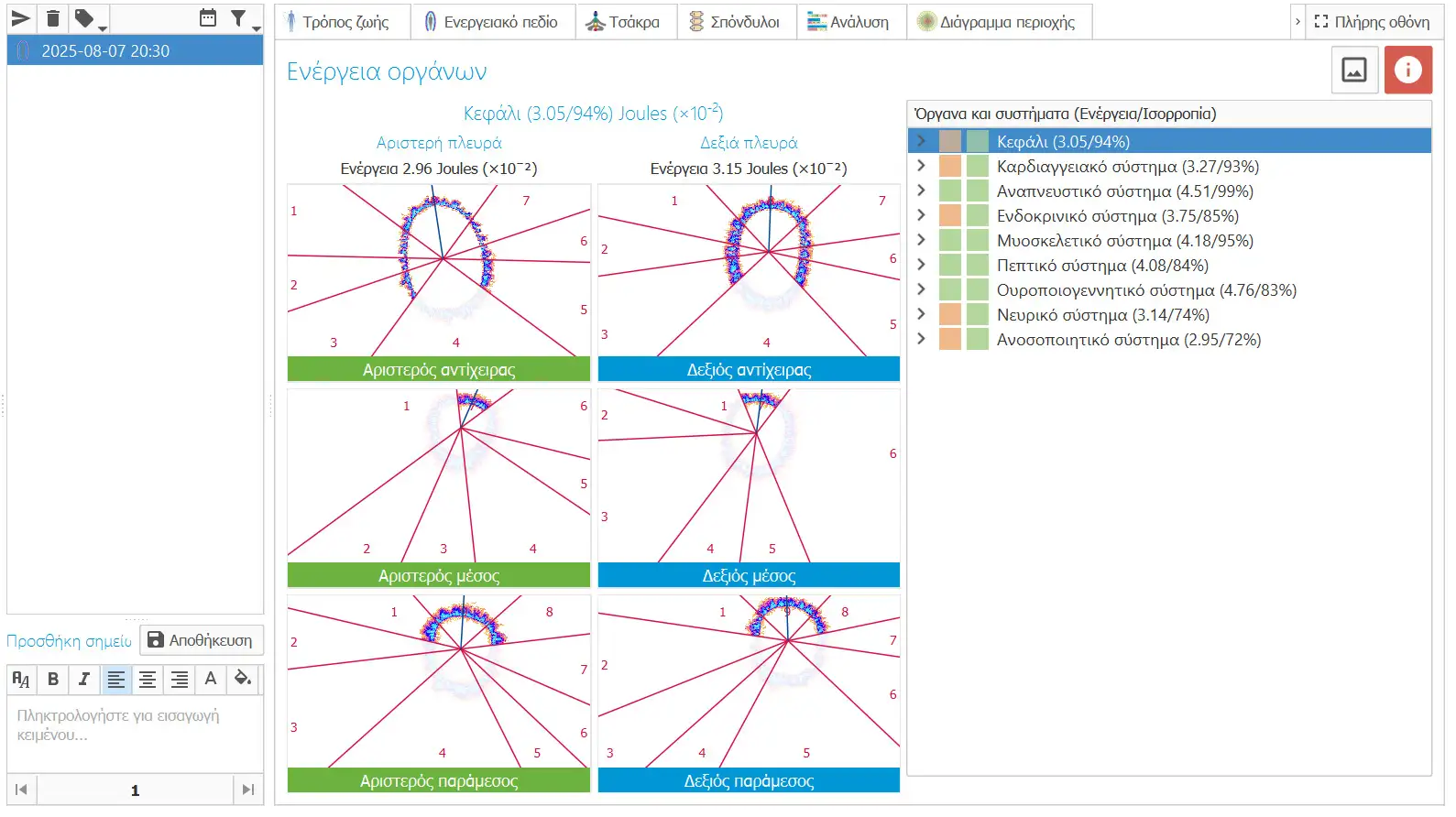This screenshot has height=817, width=1456.
Task: Click the save image icon button
Action: [1354, 70]
